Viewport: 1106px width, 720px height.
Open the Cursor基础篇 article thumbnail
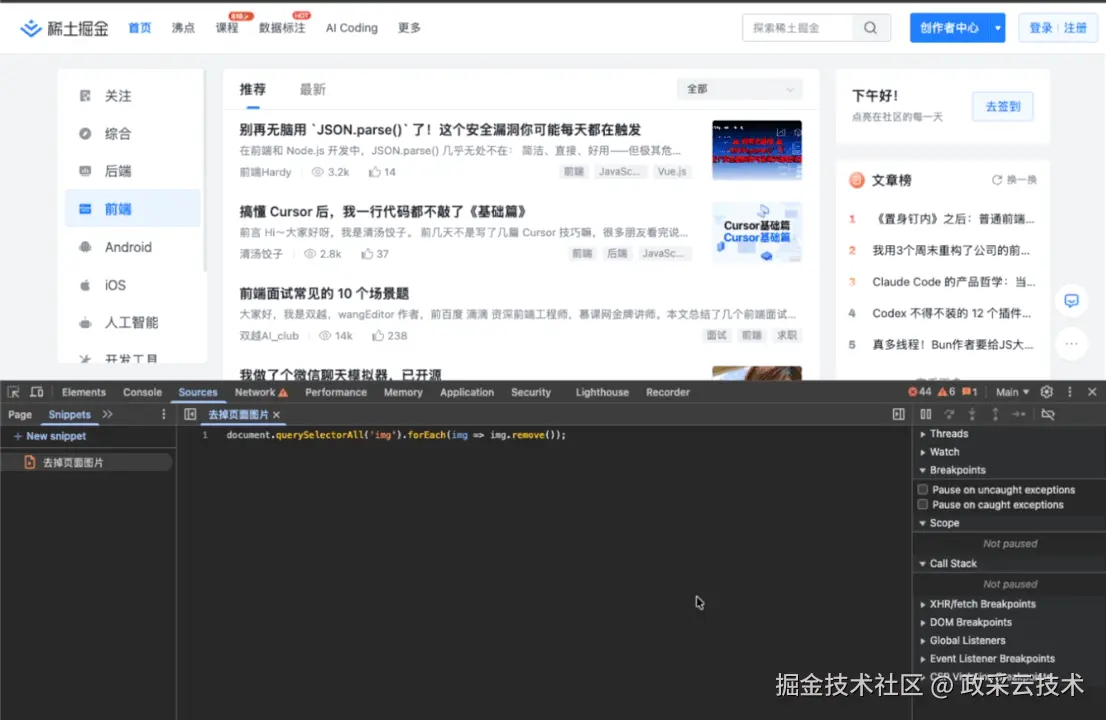click(x=757, y=232)
